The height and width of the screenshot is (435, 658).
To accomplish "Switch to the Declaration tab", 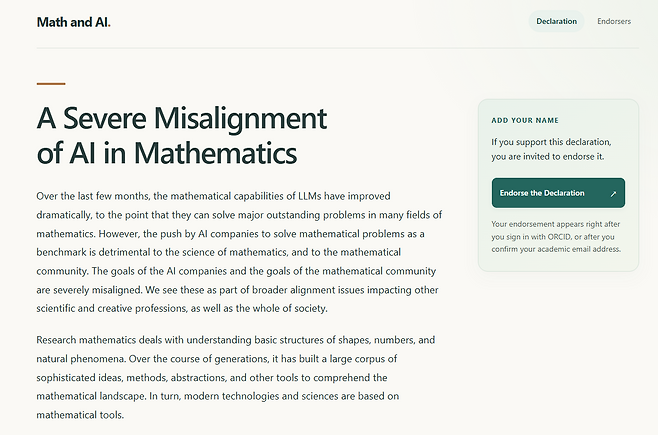I will 556,21.
